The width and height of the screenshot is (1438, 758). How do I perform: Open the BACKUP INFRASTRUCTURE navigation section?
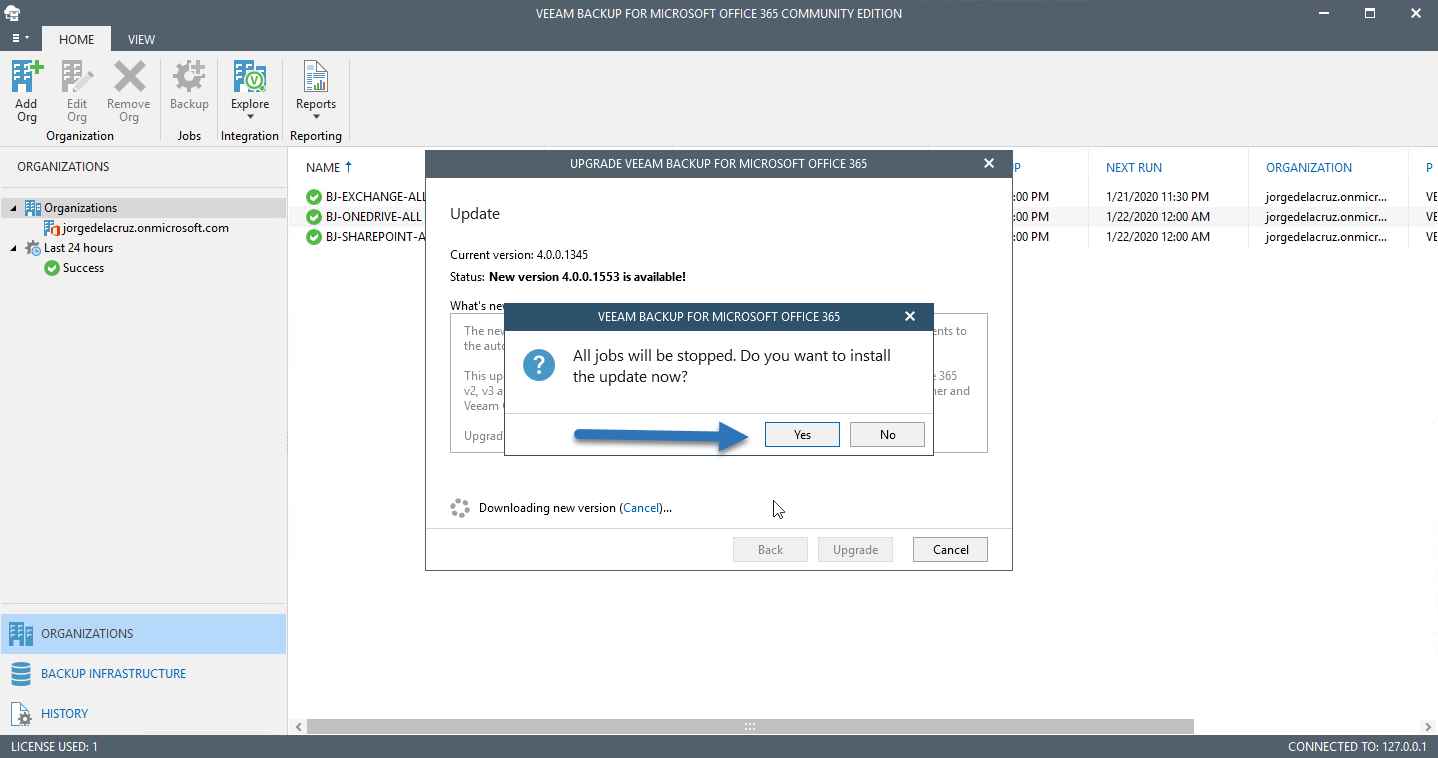pos(144,674)
